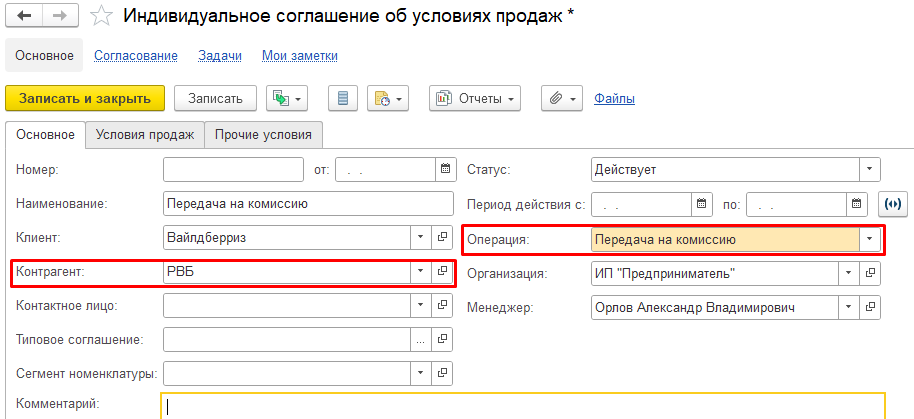Click the Операция field showing Передача на комиссию
This screenshot has width=914, height=419.
click(726, 239)
